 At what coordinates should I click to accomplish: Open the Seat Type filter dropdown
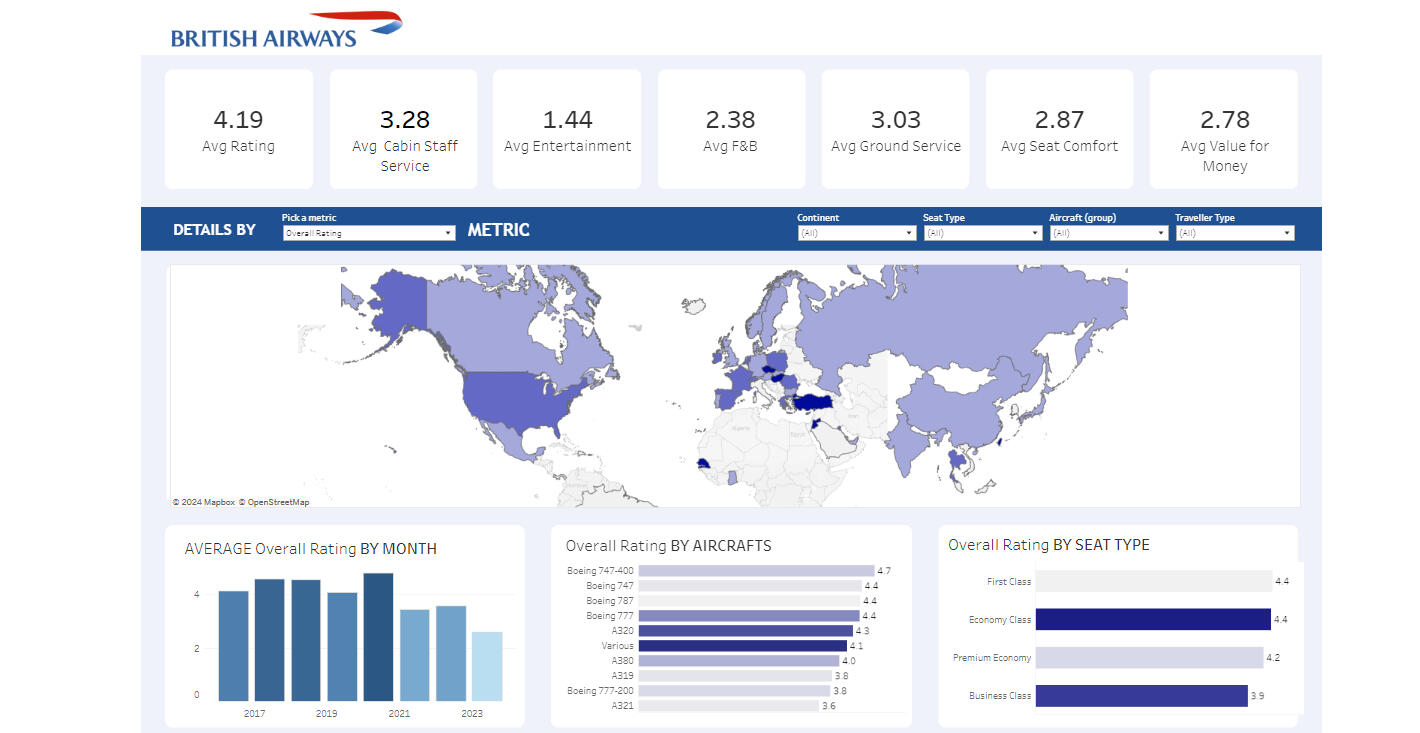pos(982,233)
